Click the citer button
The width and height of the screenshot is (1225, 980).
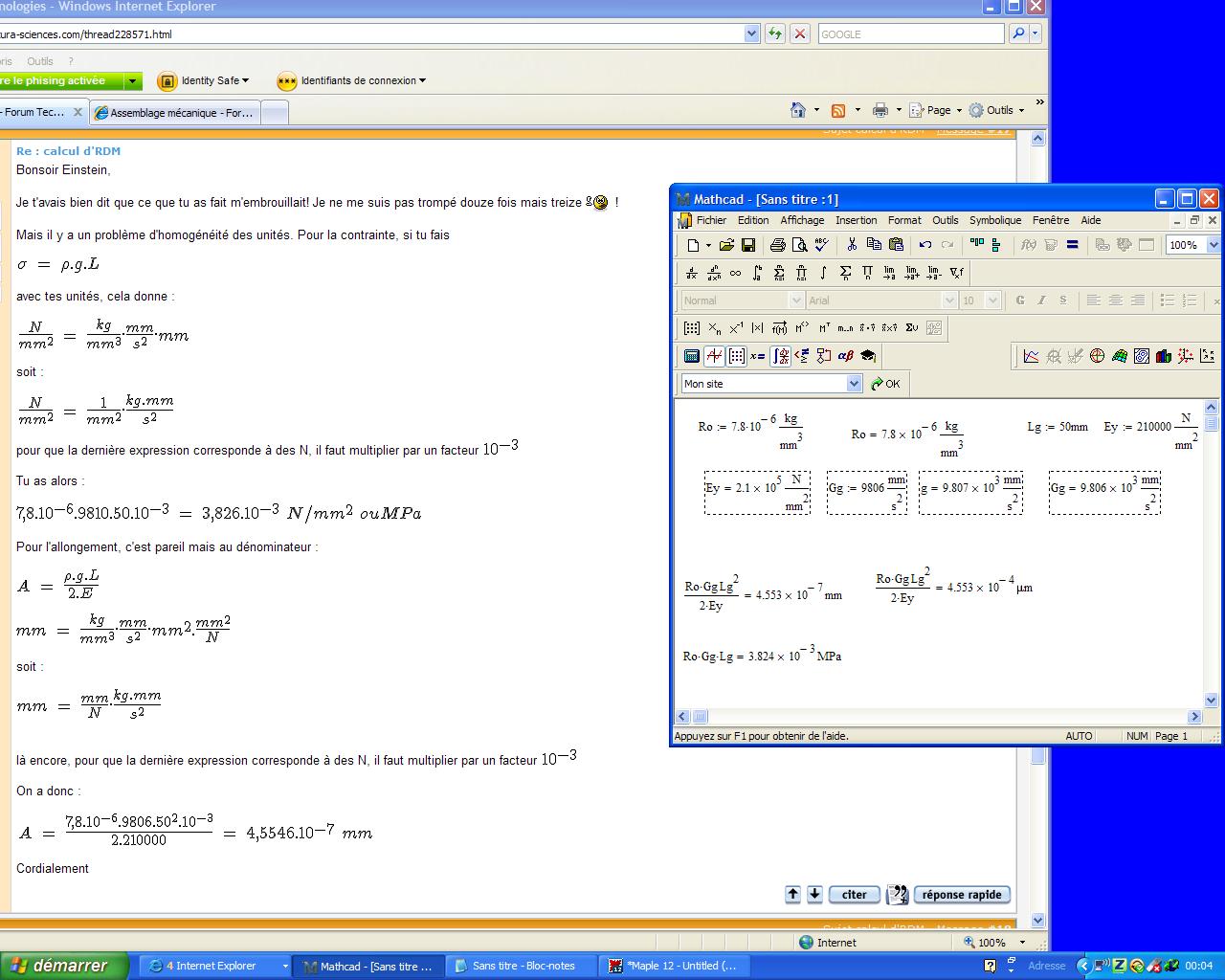point(854,895)
